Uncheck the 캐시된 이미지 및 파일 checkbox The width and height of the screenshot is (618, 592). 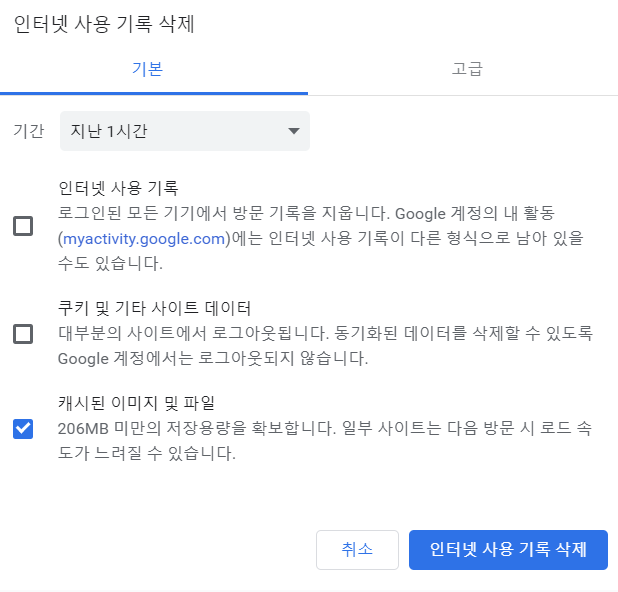tap(23, 429)
